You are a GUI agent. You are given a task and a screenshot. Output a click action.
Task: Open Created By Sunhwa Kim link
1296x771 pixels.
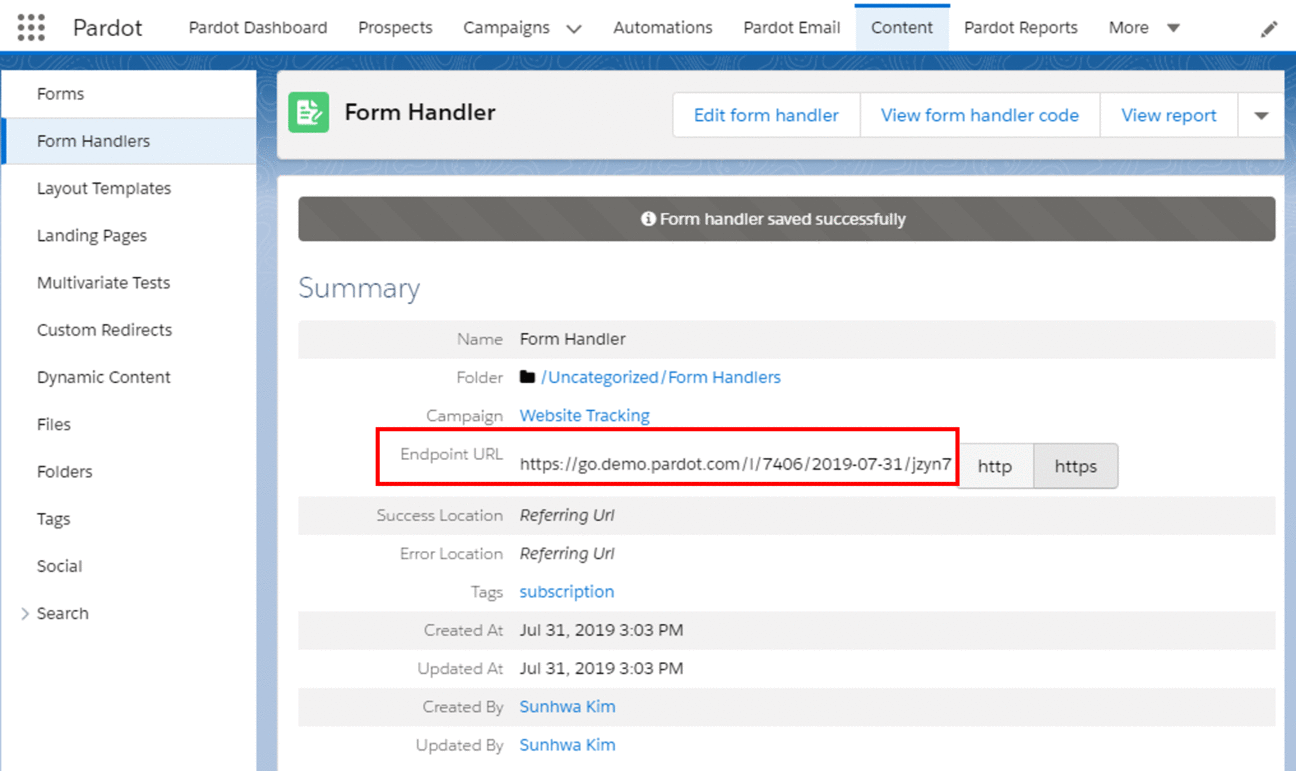click(567, 706)
